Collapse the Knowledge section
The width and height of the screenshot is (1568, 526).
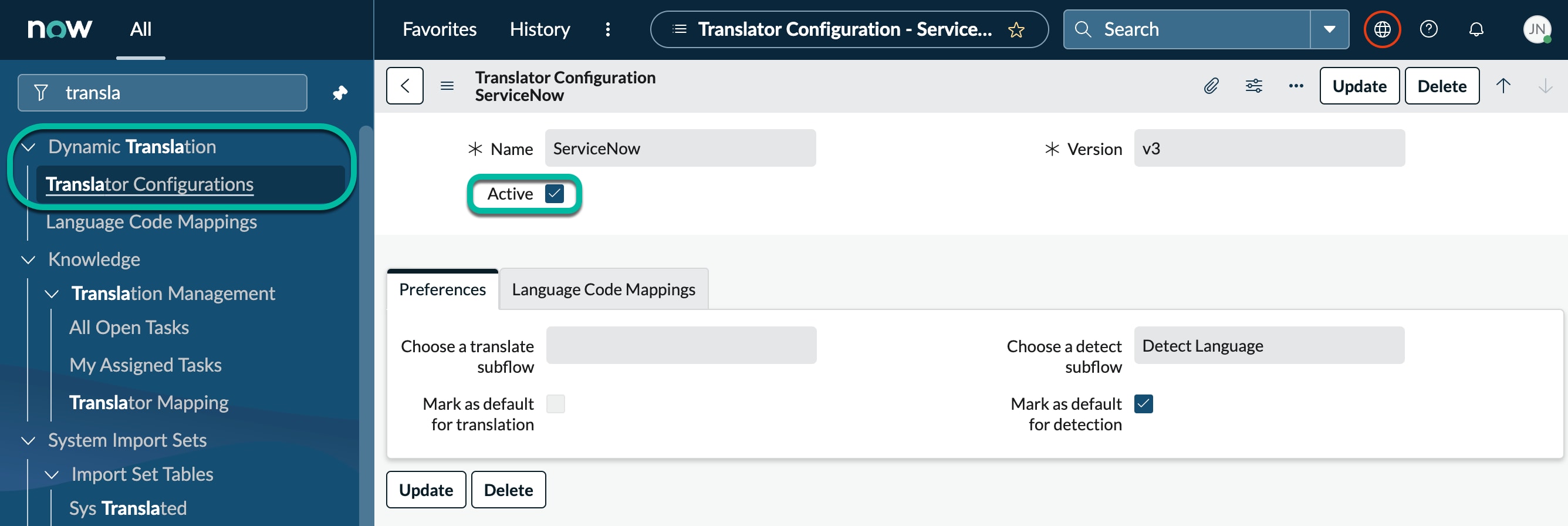[29, 259]
